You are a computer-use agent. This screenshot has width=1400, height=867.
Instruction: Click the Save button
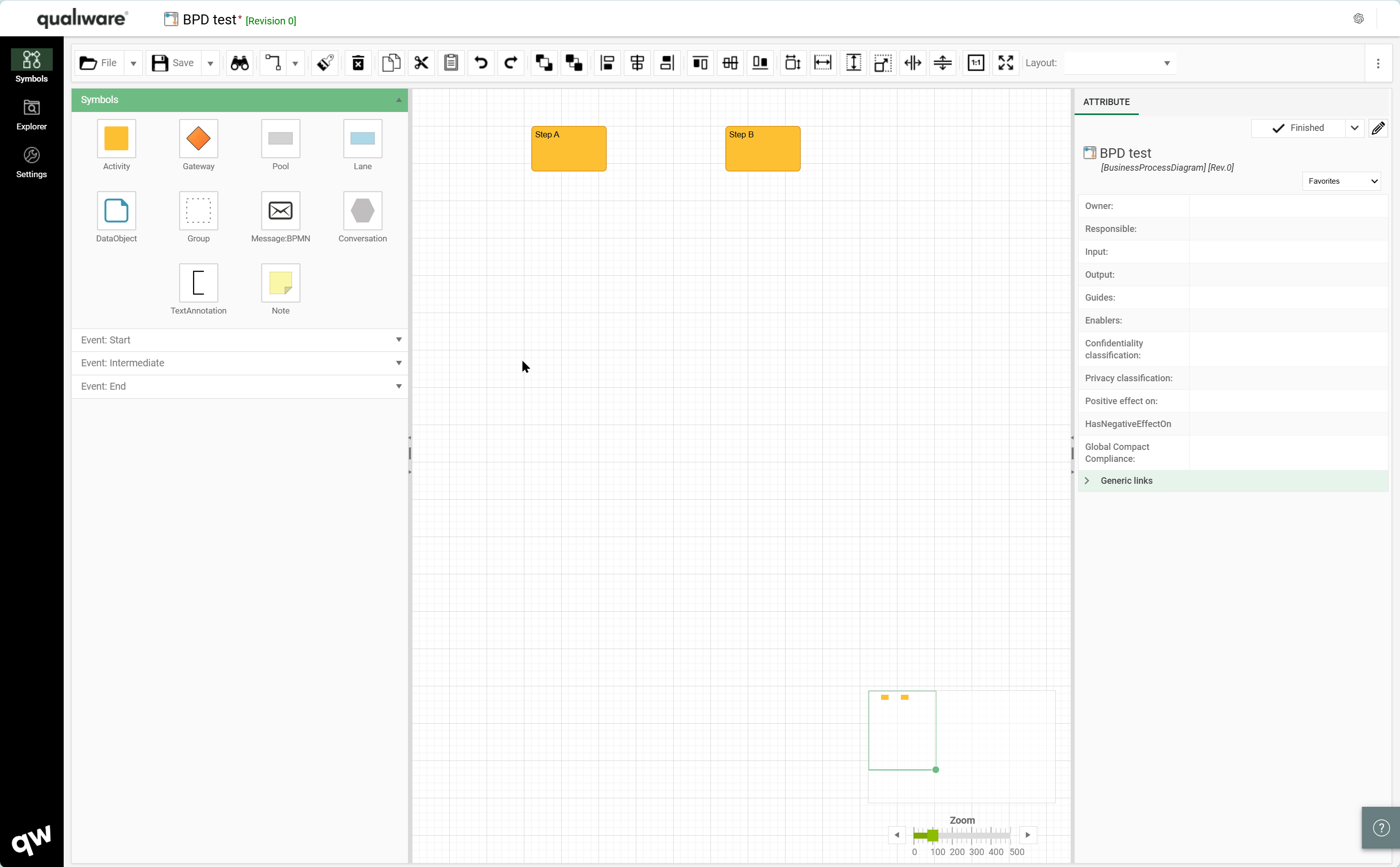tap(174, 63)
